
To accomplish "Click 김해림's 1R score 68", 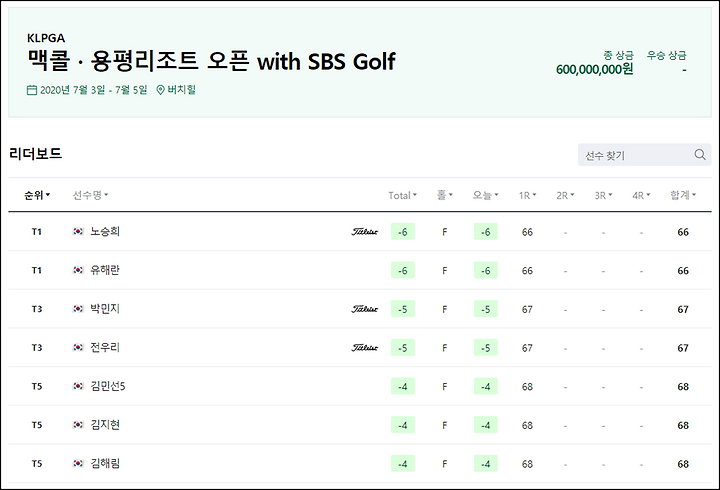I will click(x=527, y=464).
